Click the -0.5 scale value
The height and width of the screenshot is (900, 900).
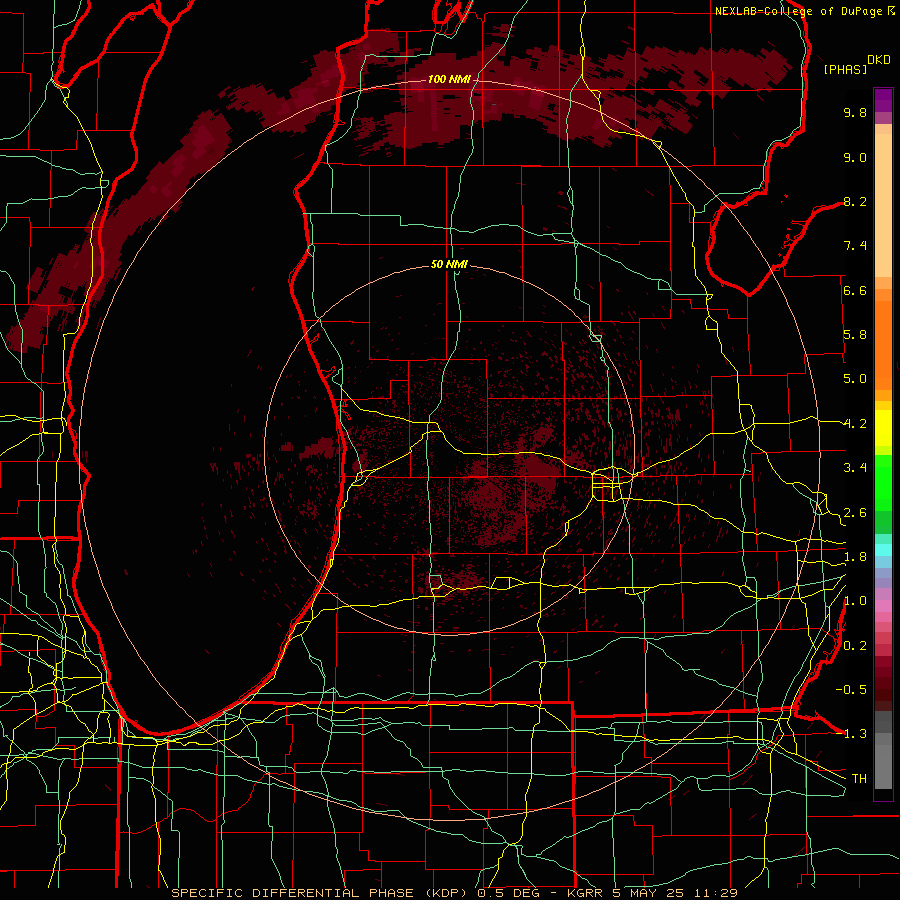[851, 690]
